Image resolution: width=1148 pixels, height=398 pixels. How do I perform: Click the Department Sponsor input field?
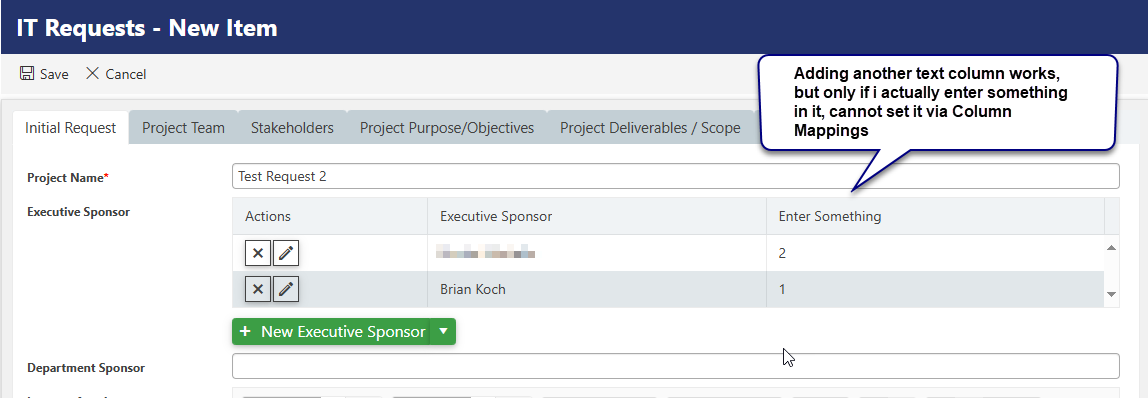coord(676,366)
